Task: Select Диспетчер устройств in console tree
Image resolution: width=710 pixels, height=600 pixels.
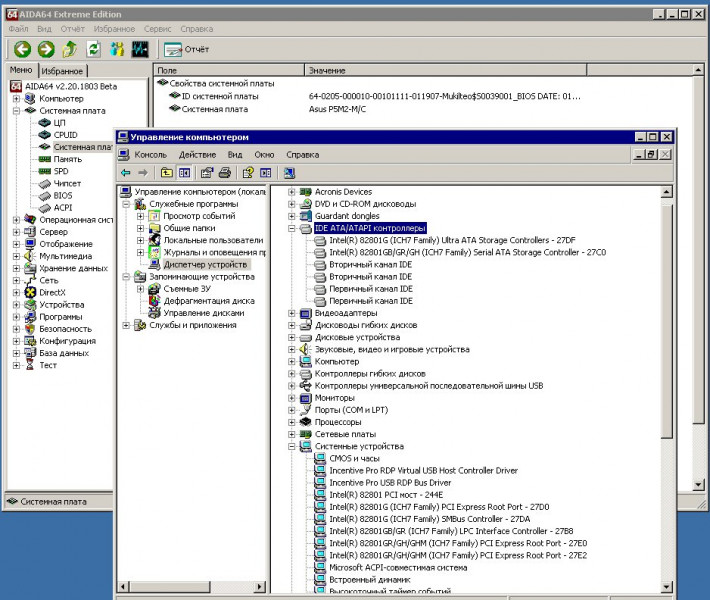Action: coord(205,264)
